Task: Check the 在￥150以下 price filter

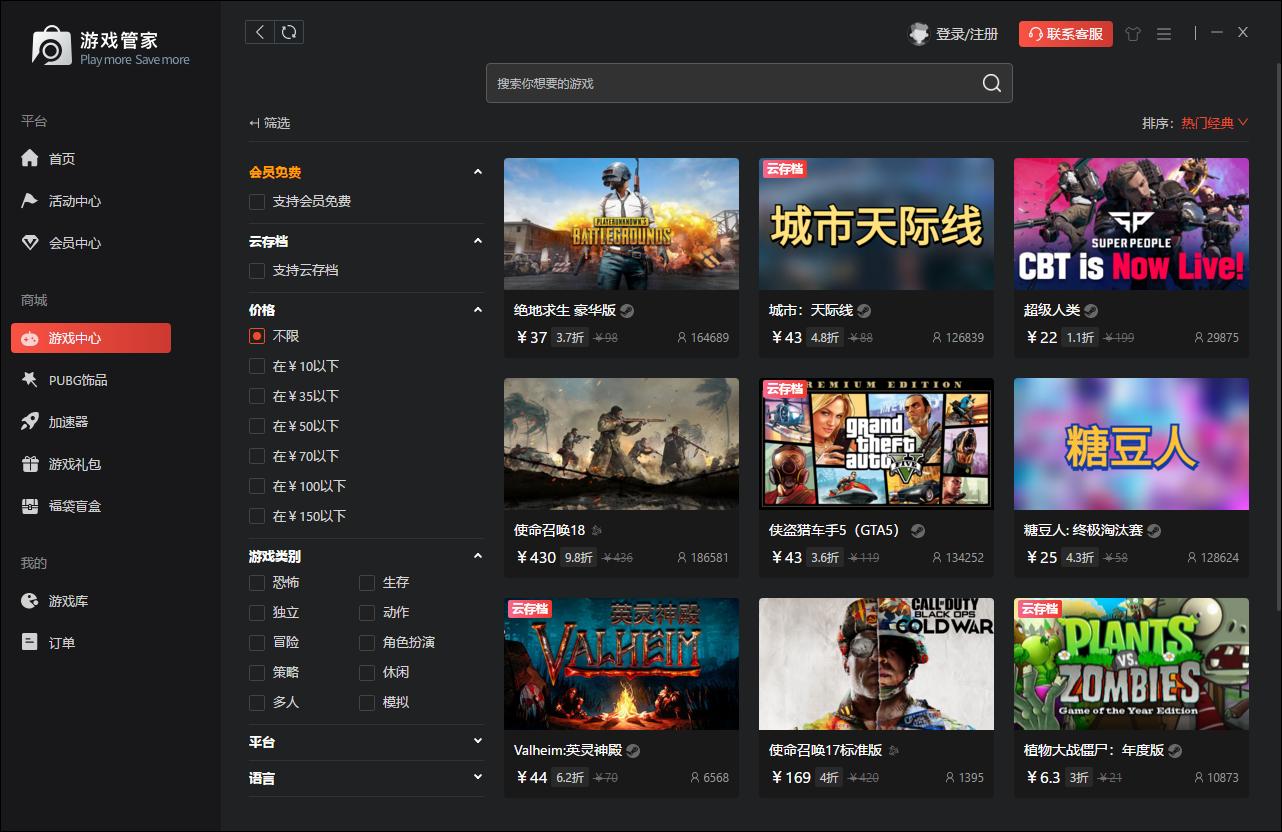Action: point(257,516)
